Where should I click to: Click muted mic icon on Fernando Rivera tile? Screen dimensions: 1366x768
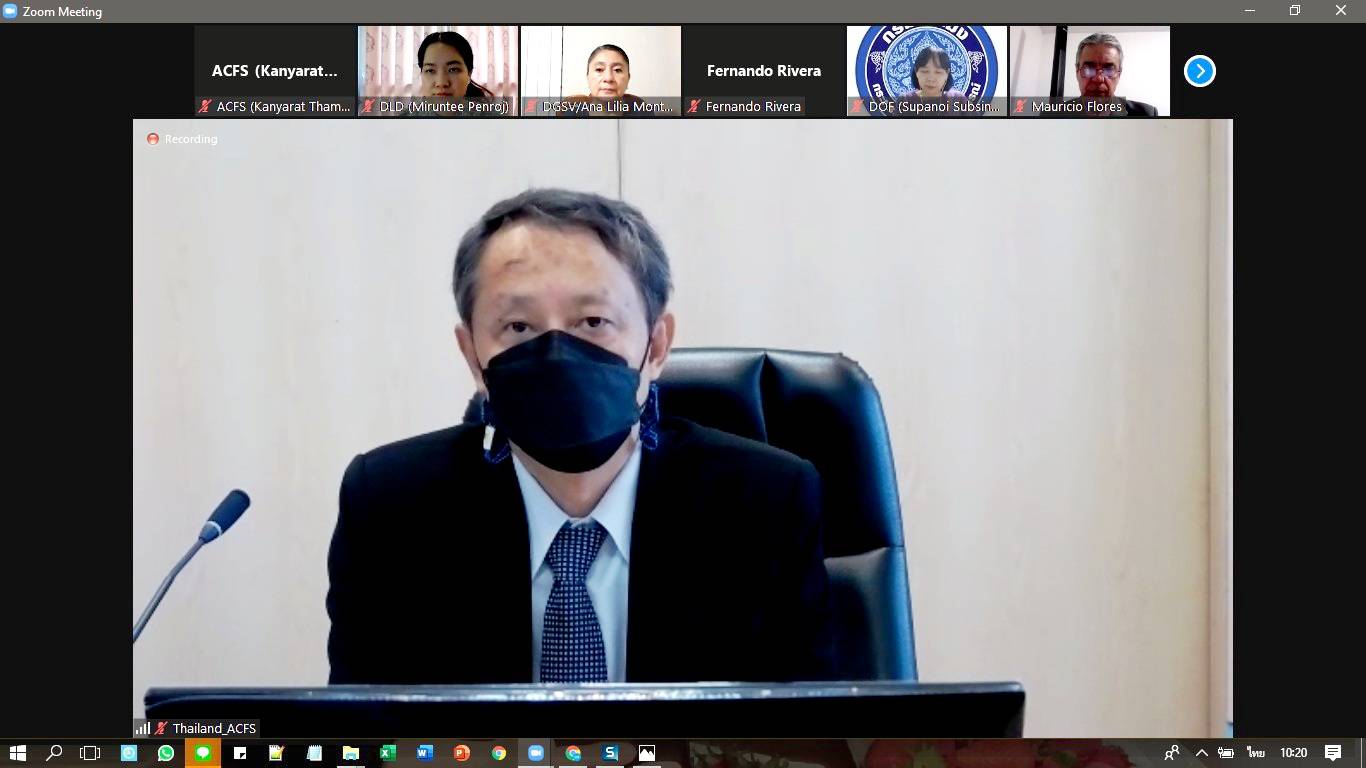[694, 106]
